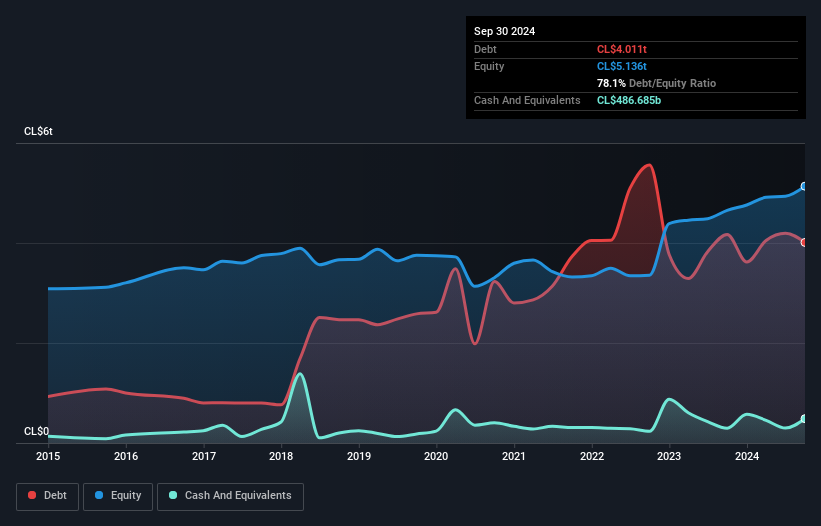The image size is (821, 526).
Task: Select the Debt endpoint marker on chart
Action: (804, 242)
